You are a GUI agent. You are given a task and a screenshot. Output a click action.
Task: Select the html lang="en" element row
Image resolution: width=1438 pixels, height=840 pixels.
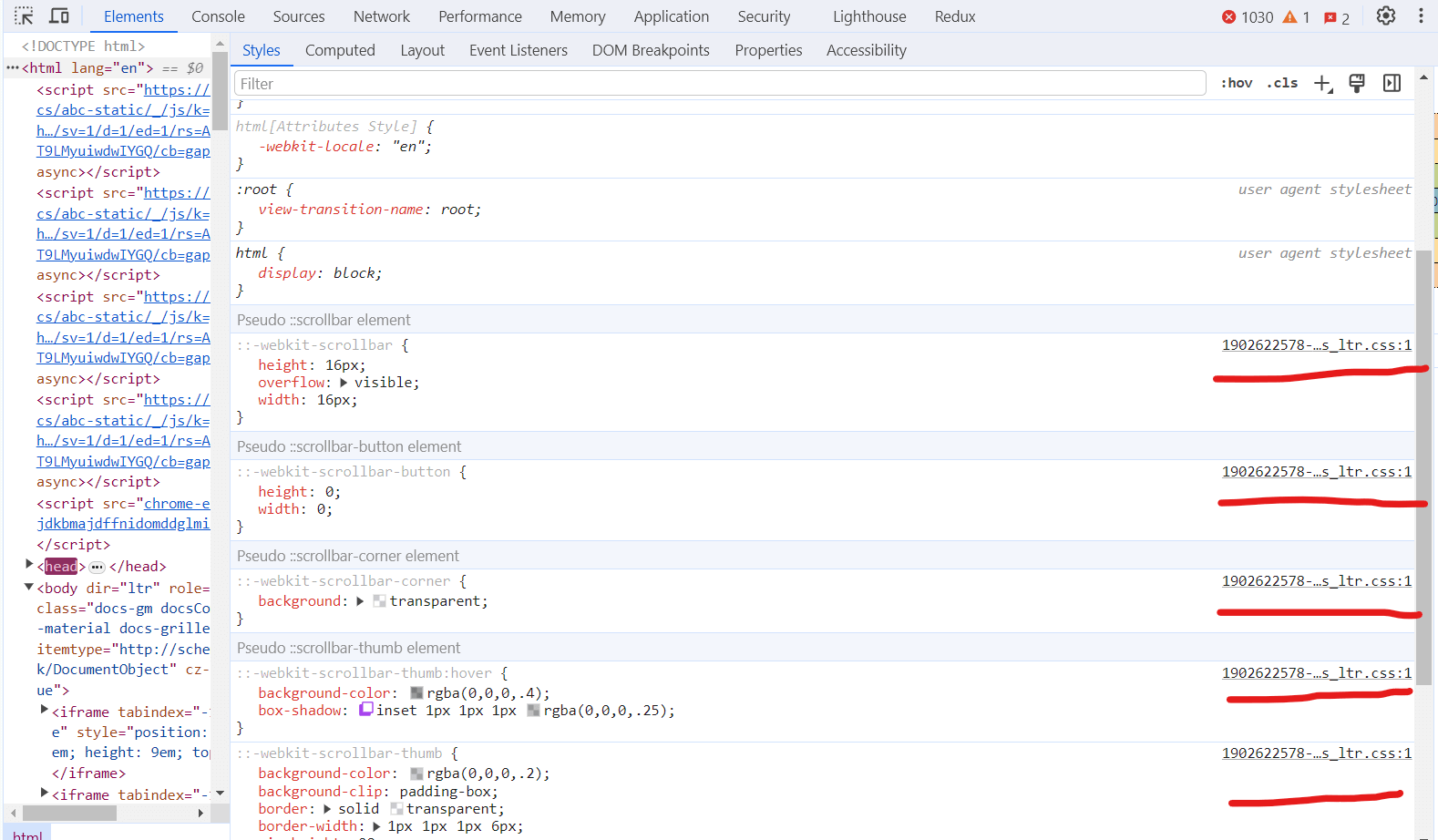click(108, 68)
